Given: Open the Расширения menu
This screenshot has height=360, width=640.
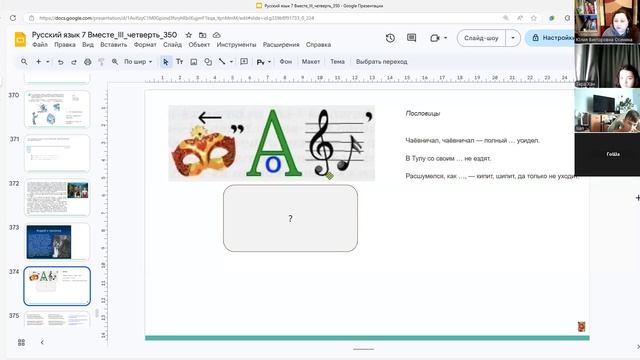Looking at the screenshot, I should point(281,44).
